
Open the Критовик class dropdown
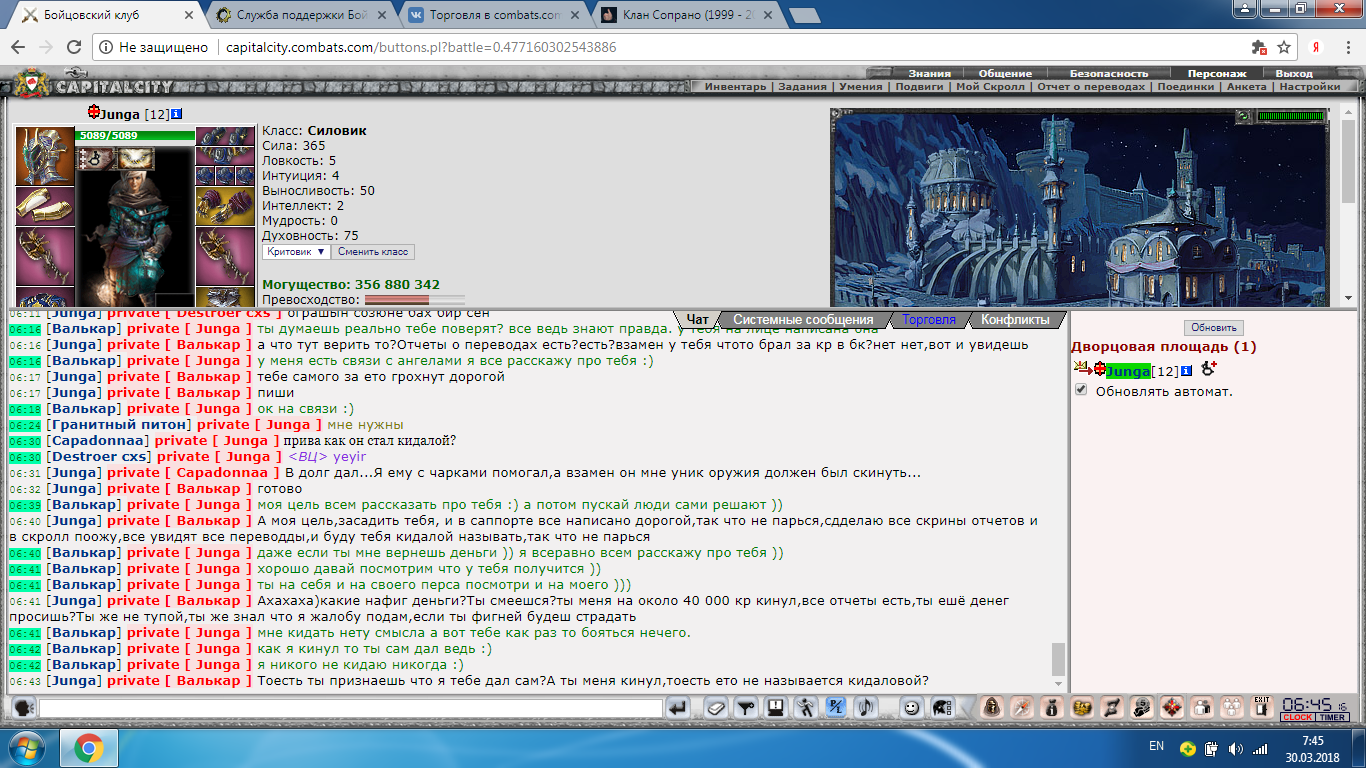[x=296, y=252]
